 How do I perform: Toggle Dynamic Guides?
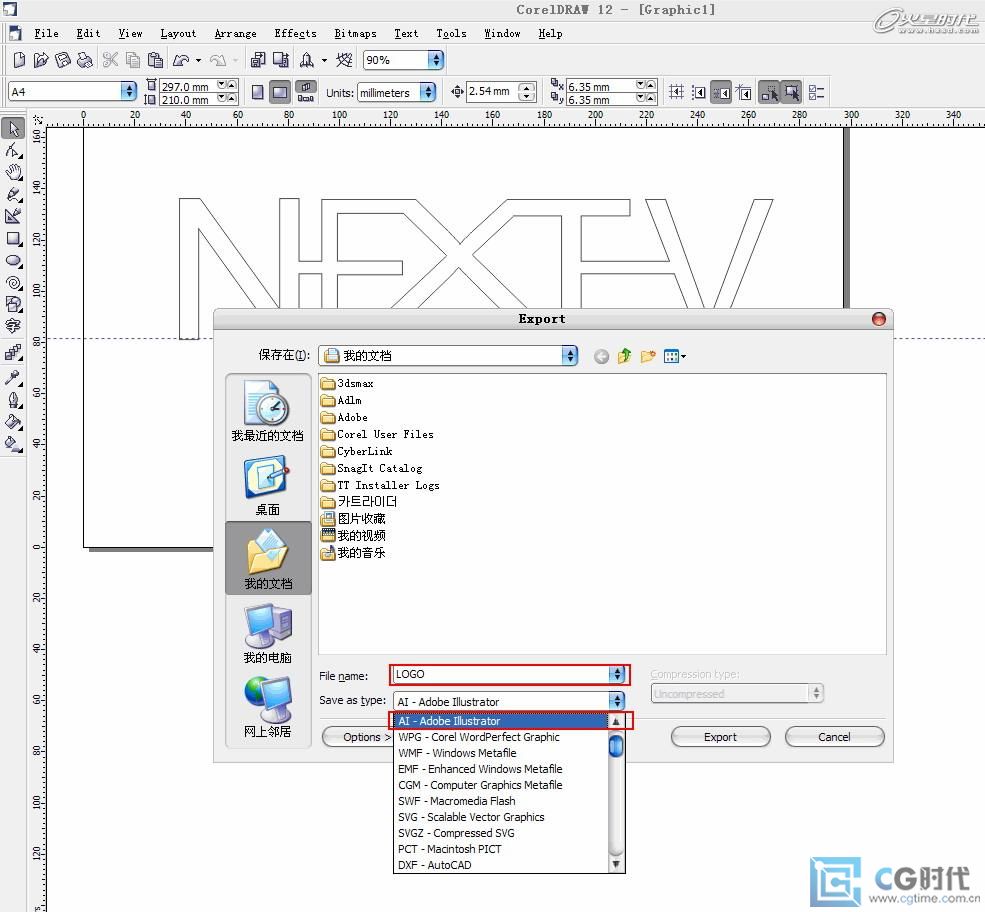[744, 92]
